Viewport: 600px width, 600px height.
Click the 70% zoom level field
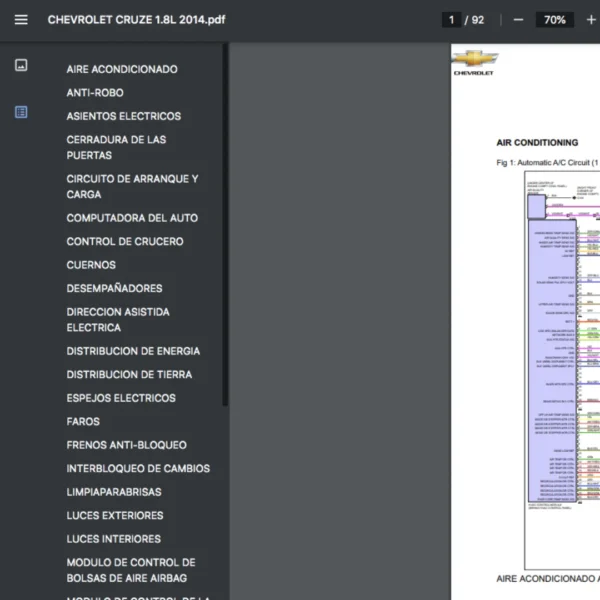point(554,20)
